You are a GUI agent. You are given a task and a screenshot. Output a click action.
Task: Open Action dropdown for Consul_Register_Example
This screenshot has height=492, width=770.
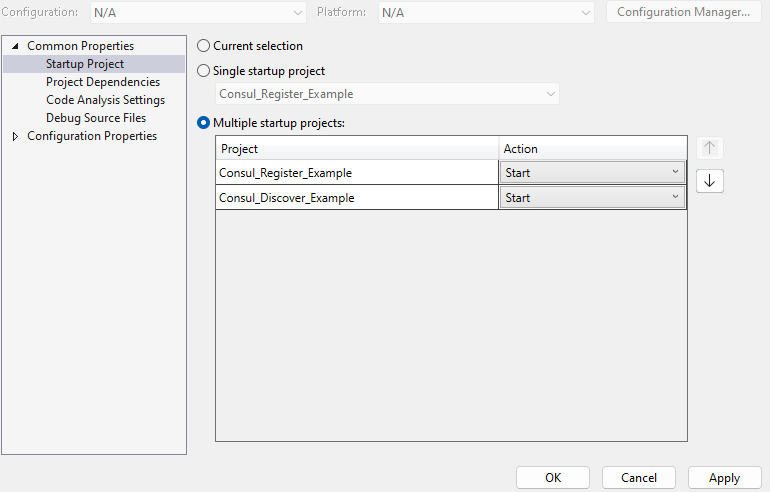[x=592, y=172]
